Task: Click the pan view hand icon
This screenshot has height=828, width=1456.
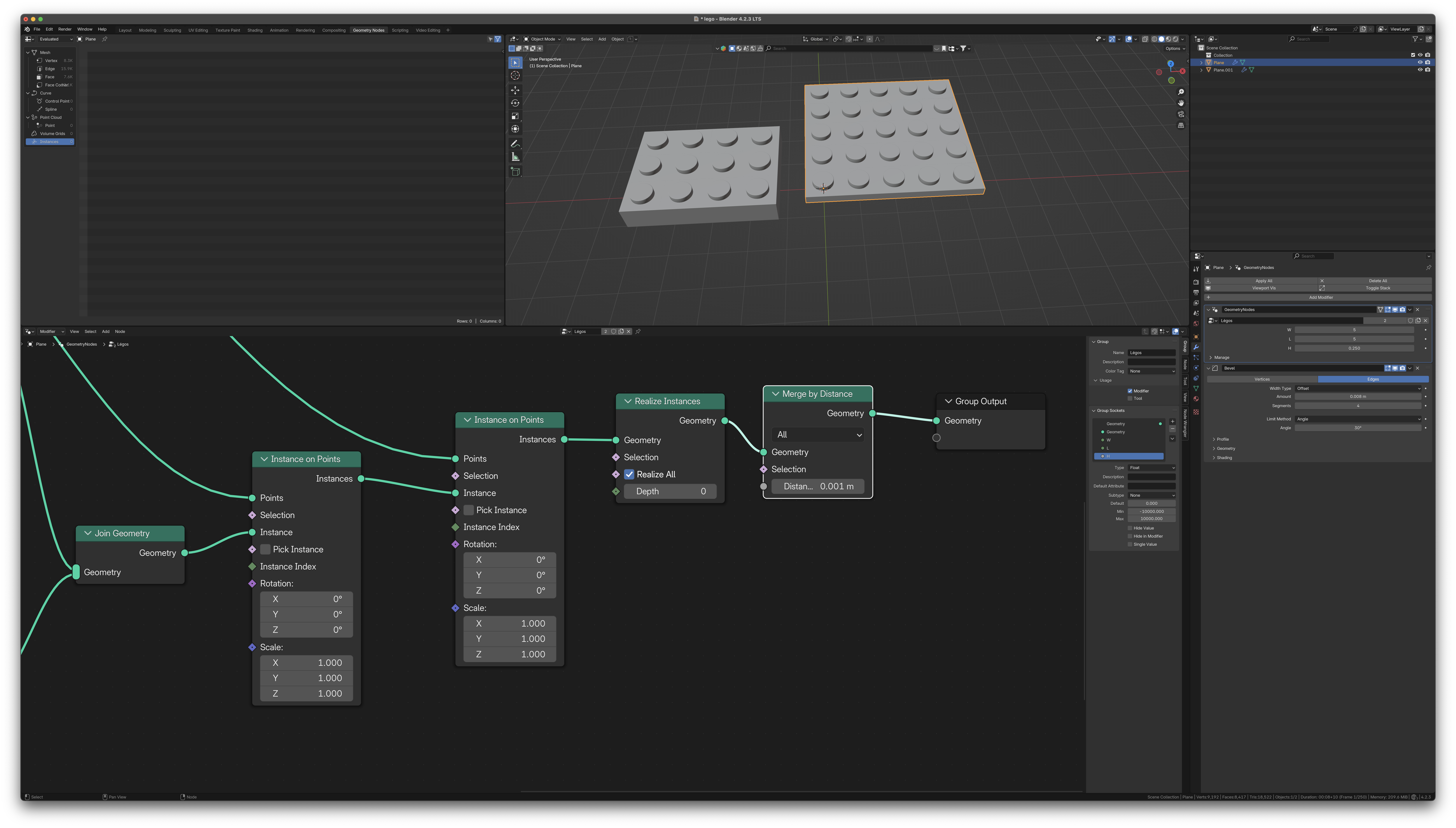Action: [x=1181, y=103]
